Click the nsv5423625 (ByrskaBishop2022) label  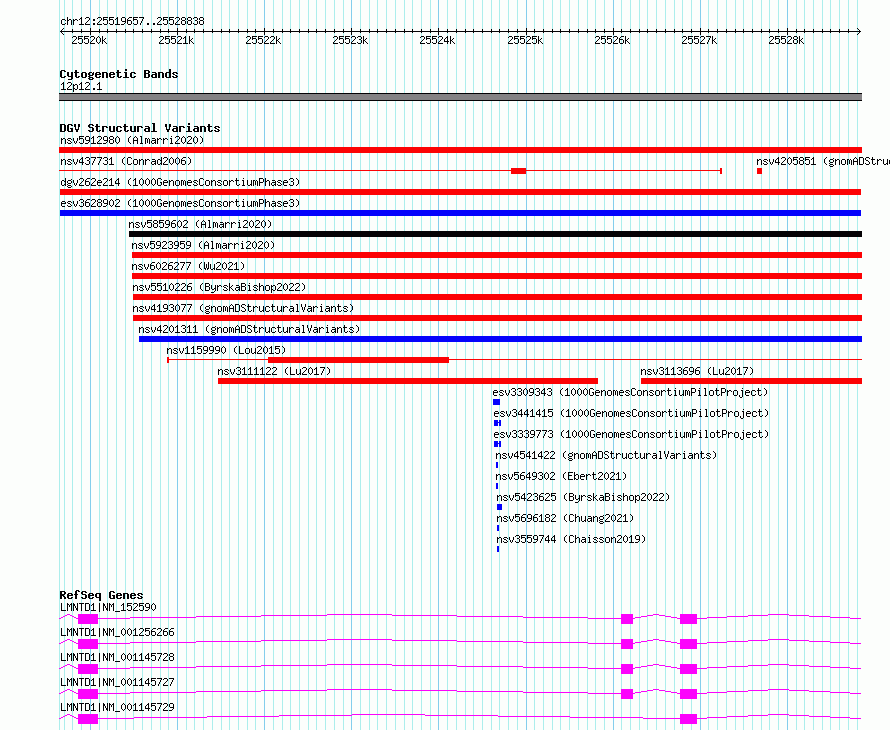[x=583, y=497]
